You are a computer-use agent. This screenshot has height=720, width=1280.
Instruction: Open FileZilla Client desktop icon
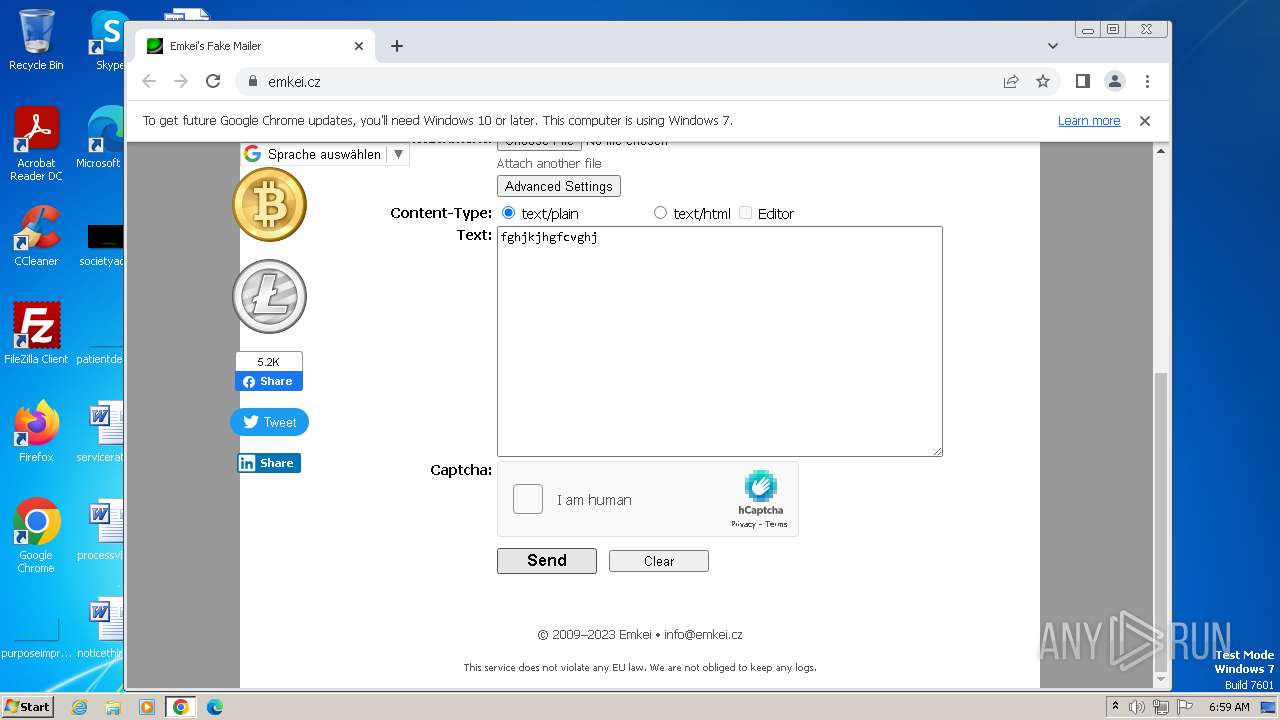(36, 333)
